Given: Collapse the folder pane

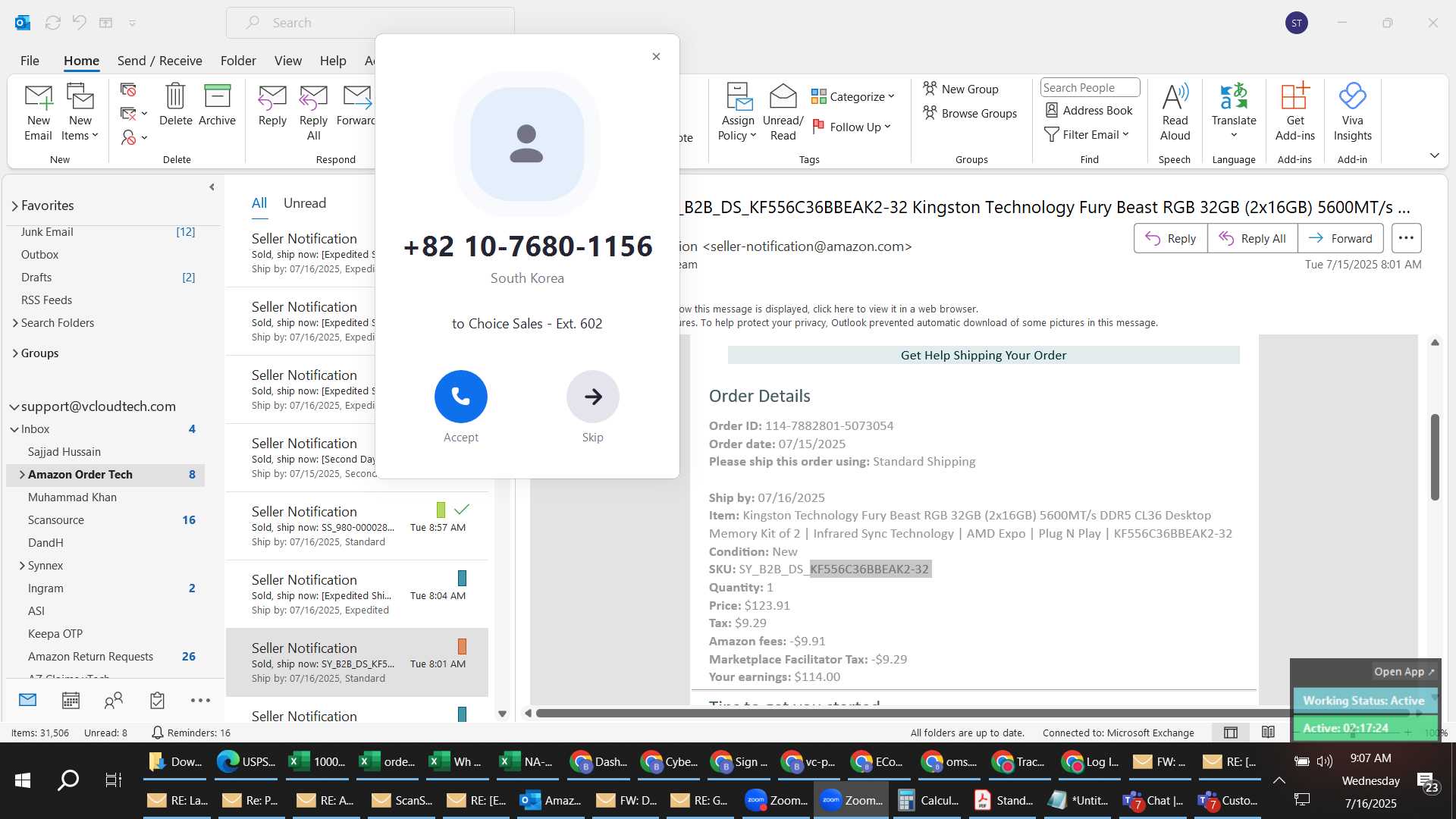Looking at the screenshot, I should [212, 187].
